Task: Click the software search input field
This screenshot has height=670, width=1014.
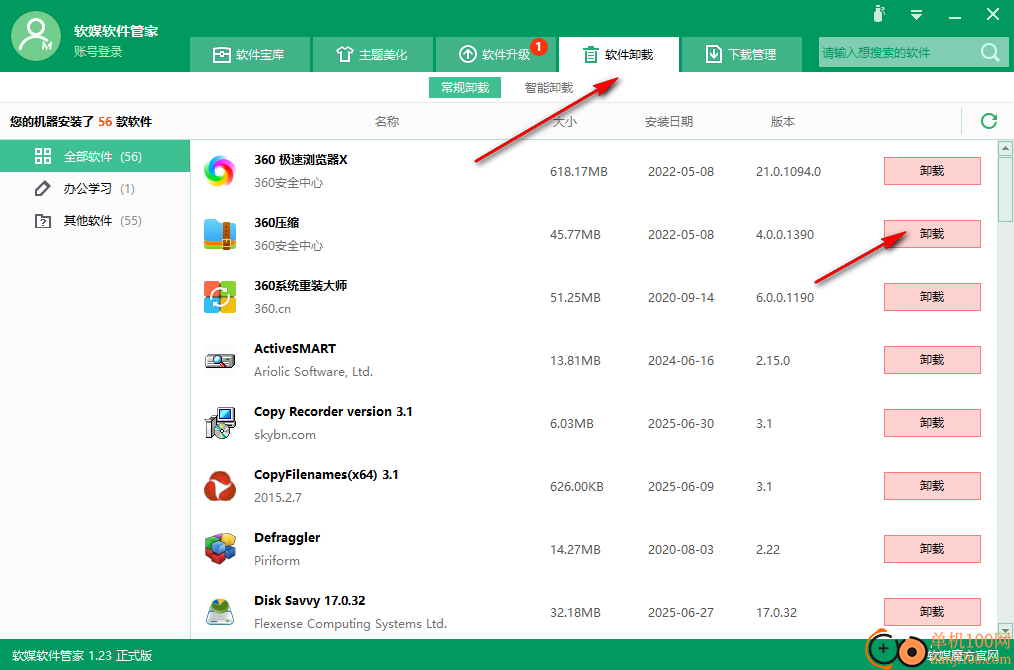Action: tap(899, 52)
